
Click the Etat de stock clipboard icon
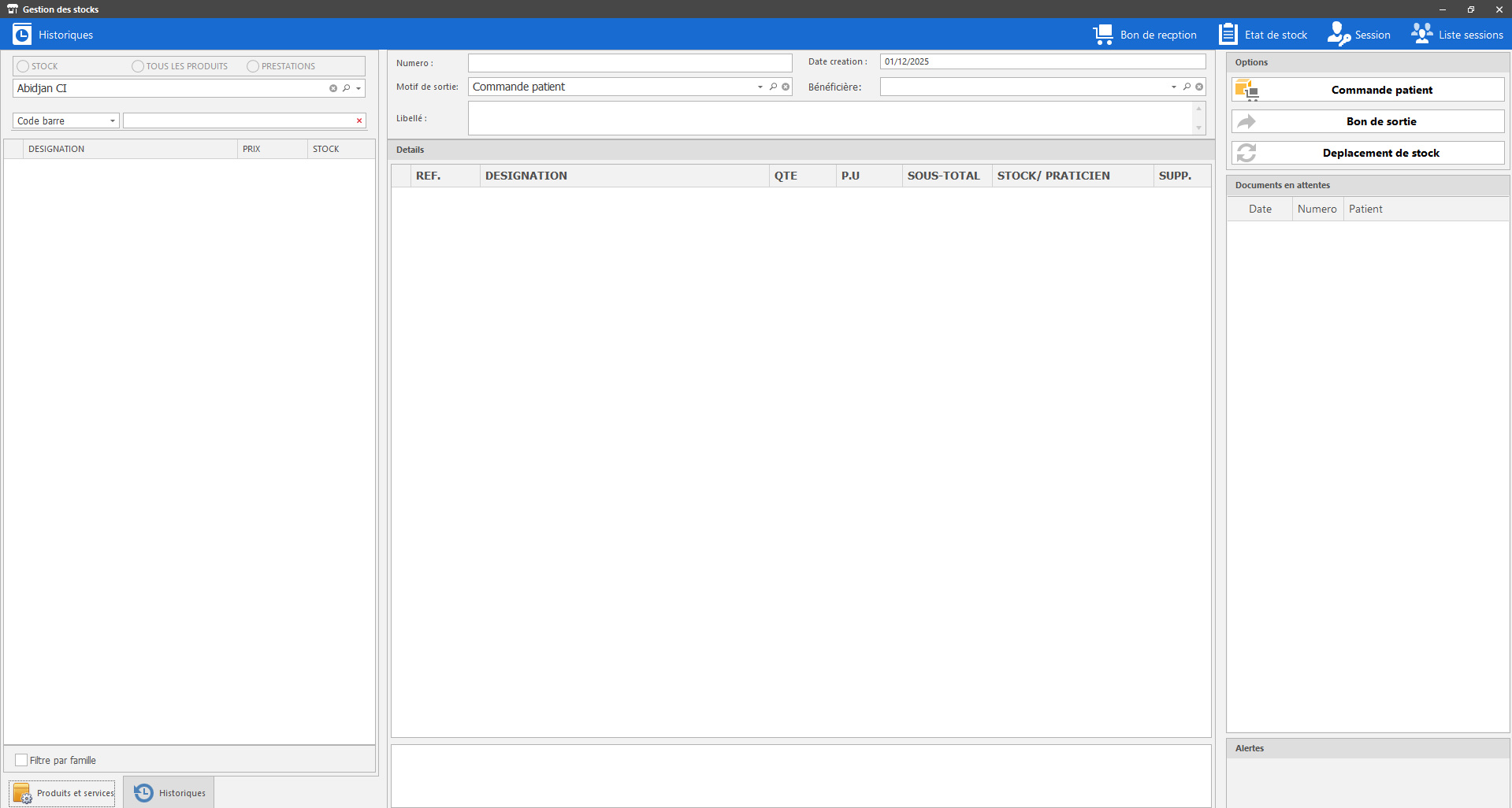[1228, 35]
